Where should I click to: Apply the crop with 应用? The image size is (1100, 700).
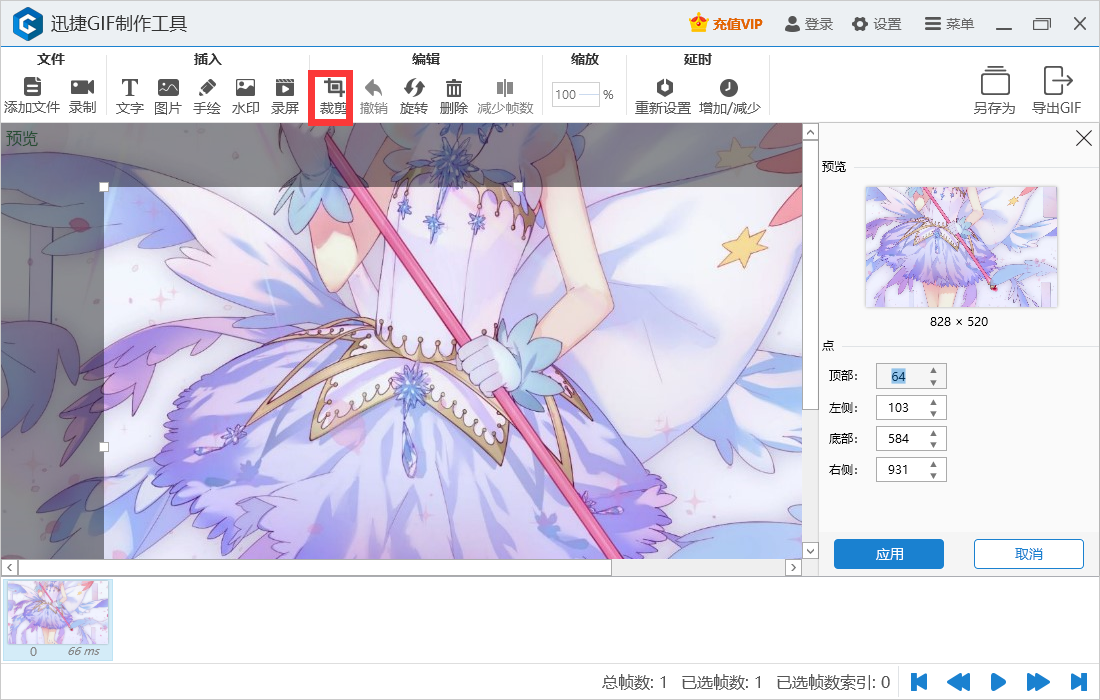pos(889,554)
